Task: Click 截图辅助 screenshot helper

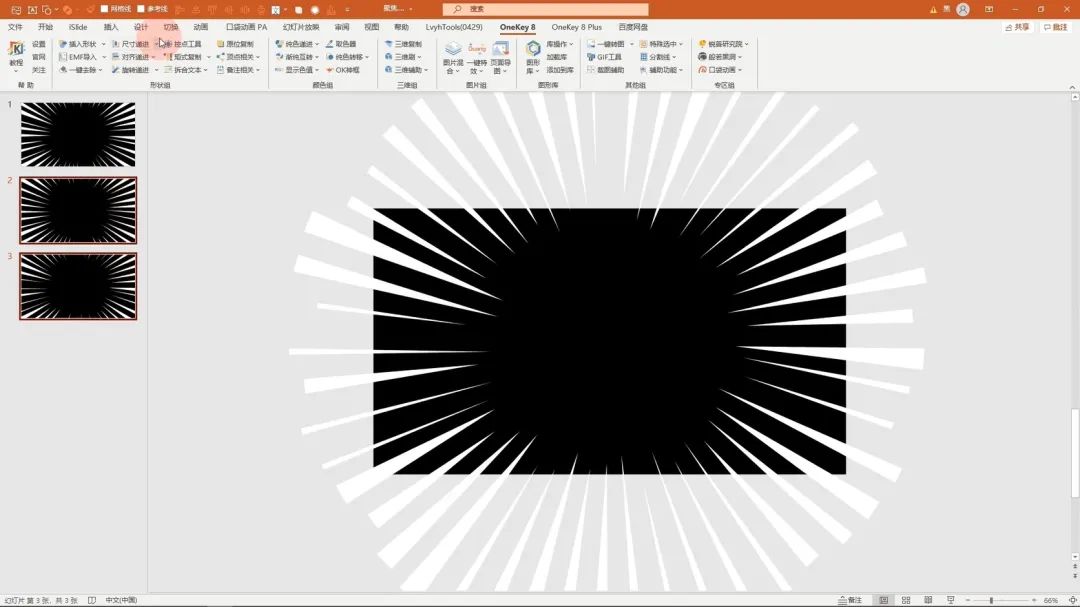Action: point(605,70)
